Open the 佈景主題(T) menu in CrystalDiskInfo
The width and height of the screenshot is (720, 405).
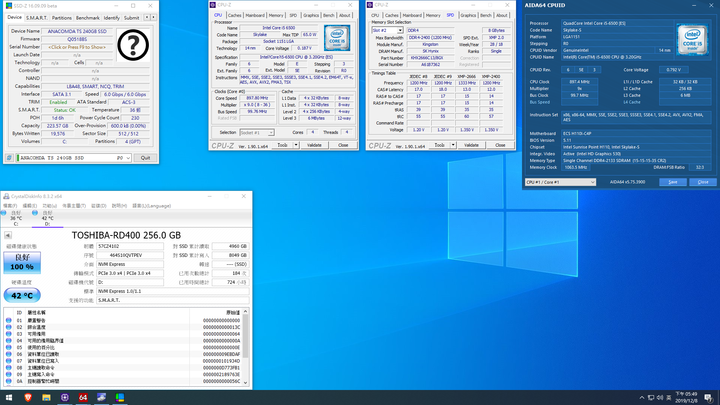click(74, 206)
